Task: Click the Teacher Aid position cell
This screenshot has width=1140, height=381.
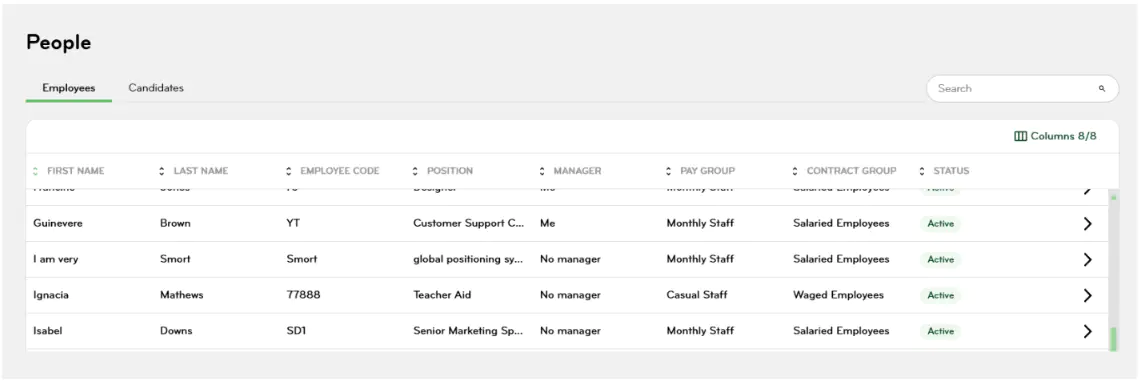Action: [x=442, y=294]
